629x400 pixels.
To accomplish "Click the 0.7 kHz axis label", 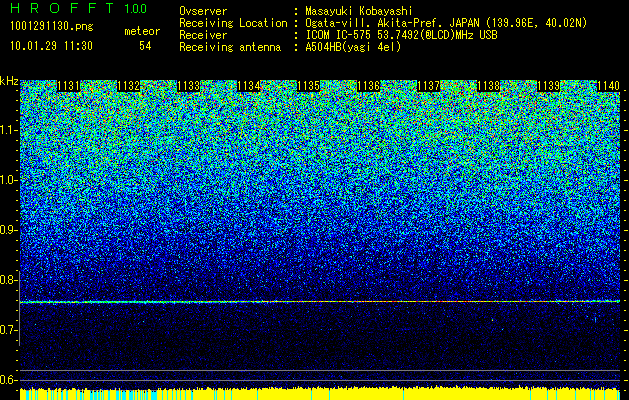I will tap(8, 330).
